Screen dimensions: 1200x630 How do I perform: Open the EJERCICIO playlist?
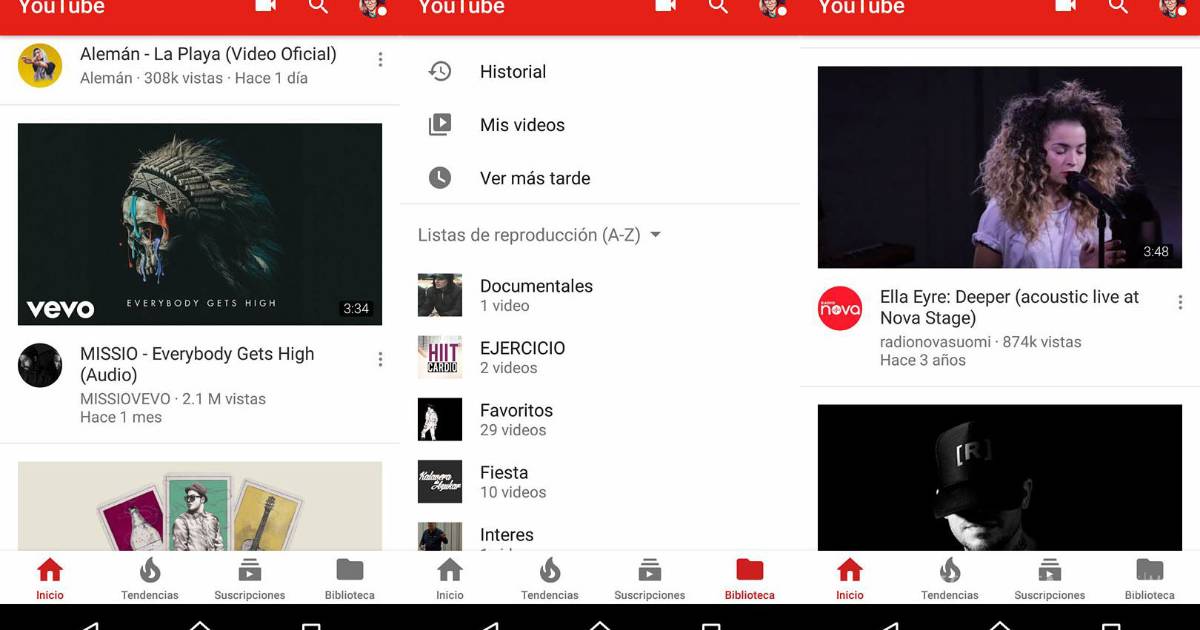(521, 357)
